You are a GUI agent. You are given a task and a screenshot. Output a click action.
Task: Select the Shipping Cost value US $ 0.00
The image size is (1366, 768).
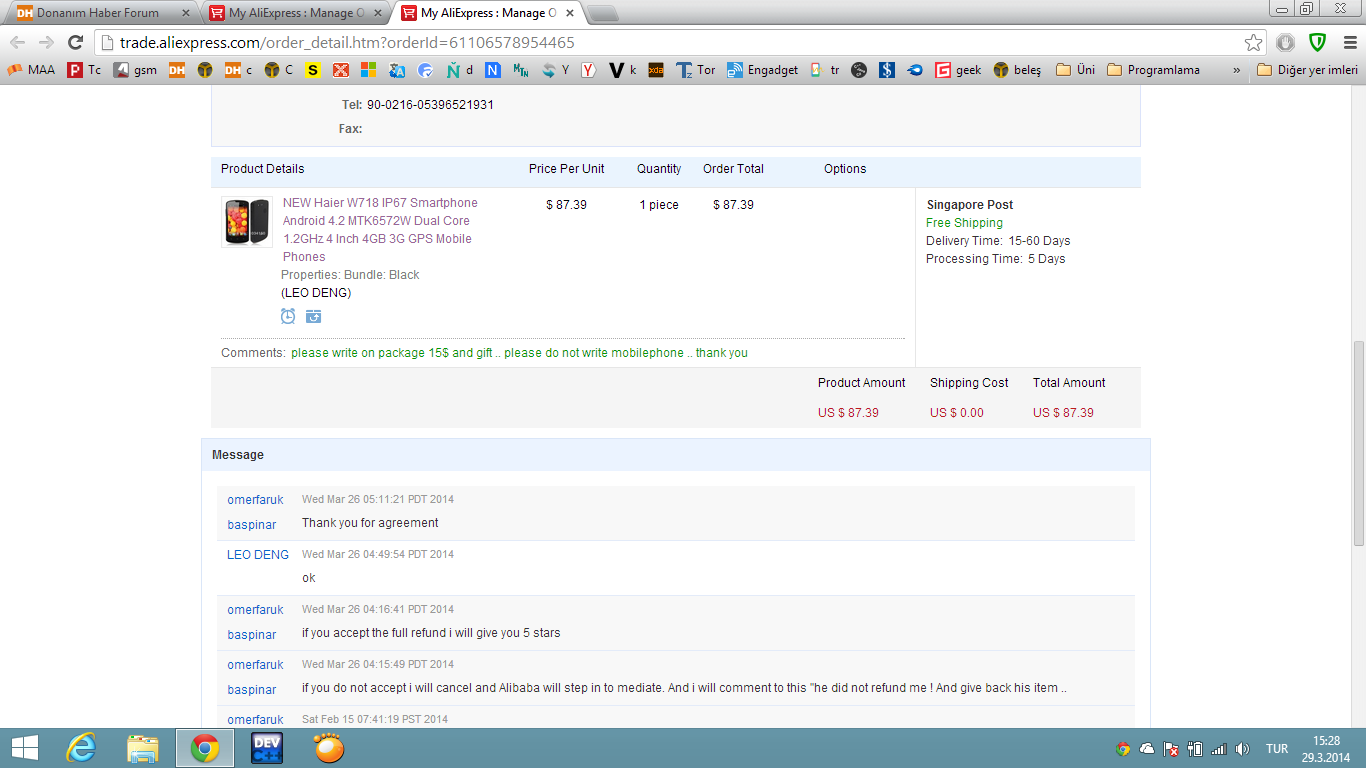coord(957,413)
